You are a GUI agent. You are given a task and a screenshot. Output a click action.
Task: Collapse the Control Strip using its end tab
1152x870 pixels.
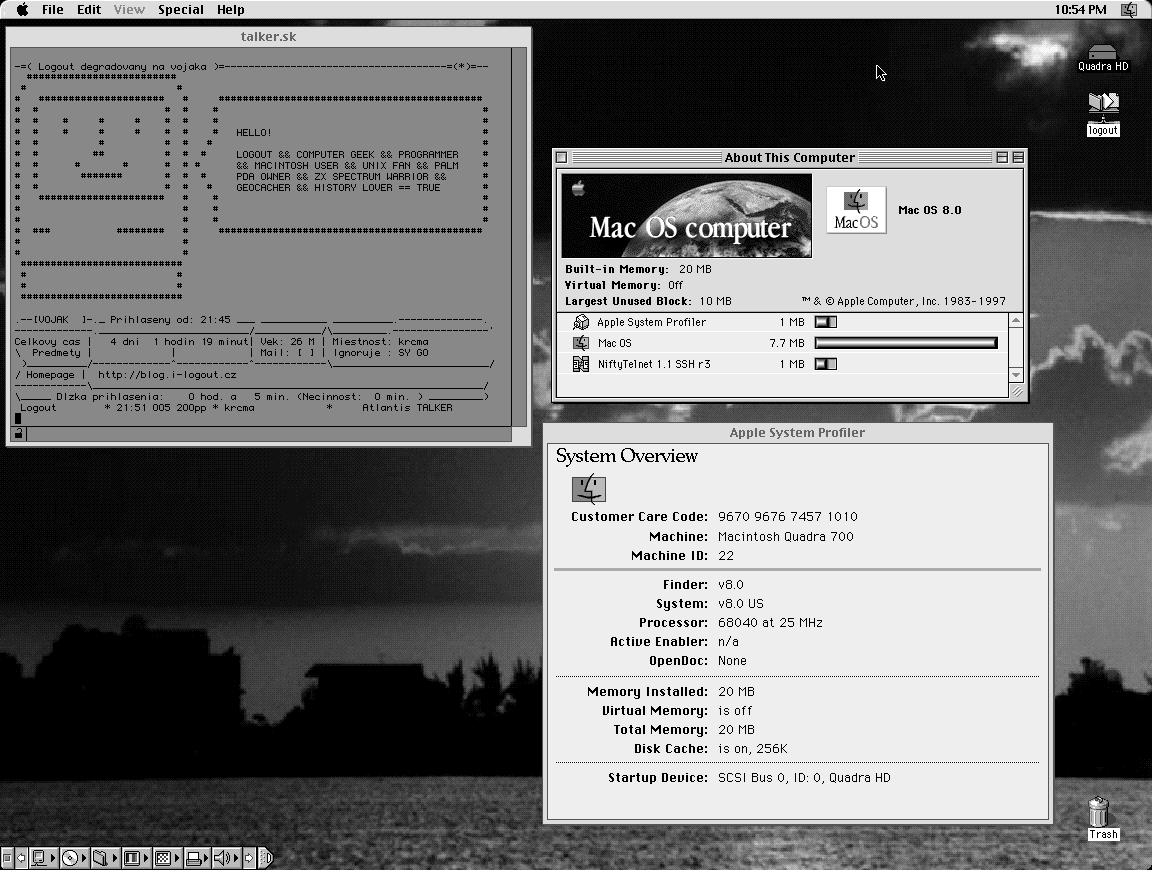point(266,858)
